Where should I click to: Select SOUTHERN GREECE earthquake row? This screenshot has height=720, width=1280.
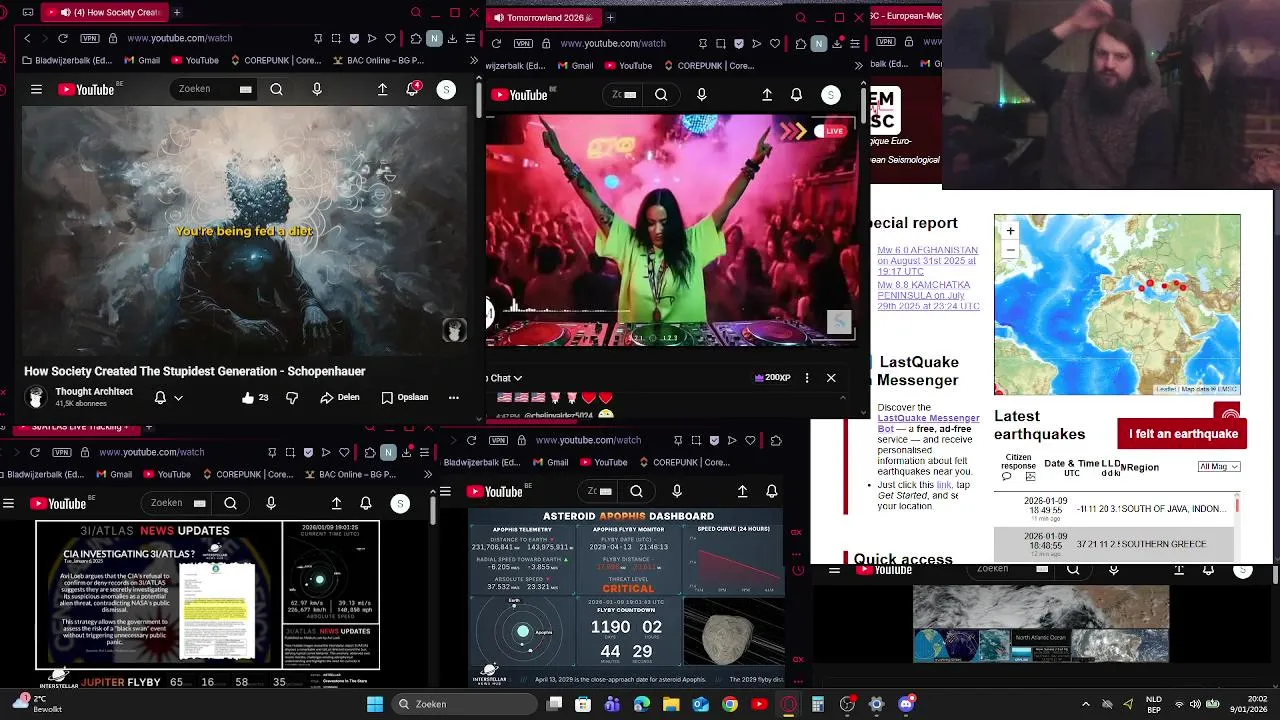point(1115,544)
